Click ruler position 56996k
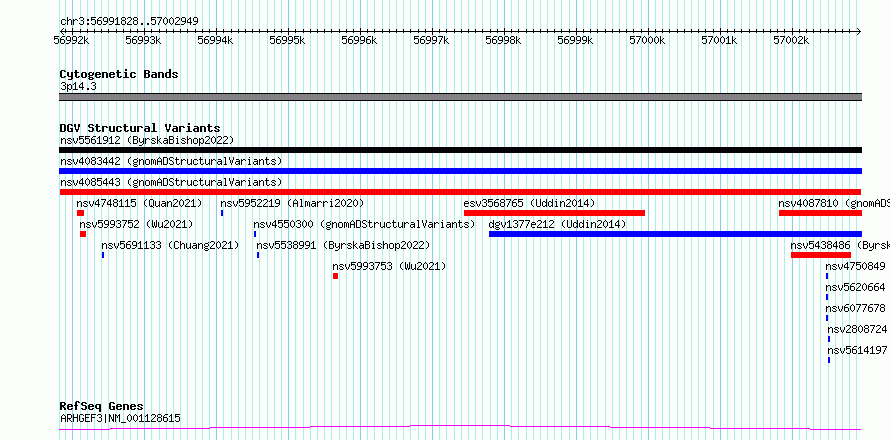890x440 pixels. coord(360,40)
